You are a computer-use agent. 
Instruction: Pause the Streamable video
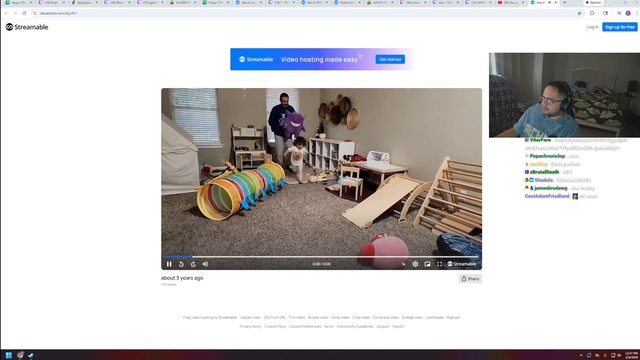click(169, 264)
